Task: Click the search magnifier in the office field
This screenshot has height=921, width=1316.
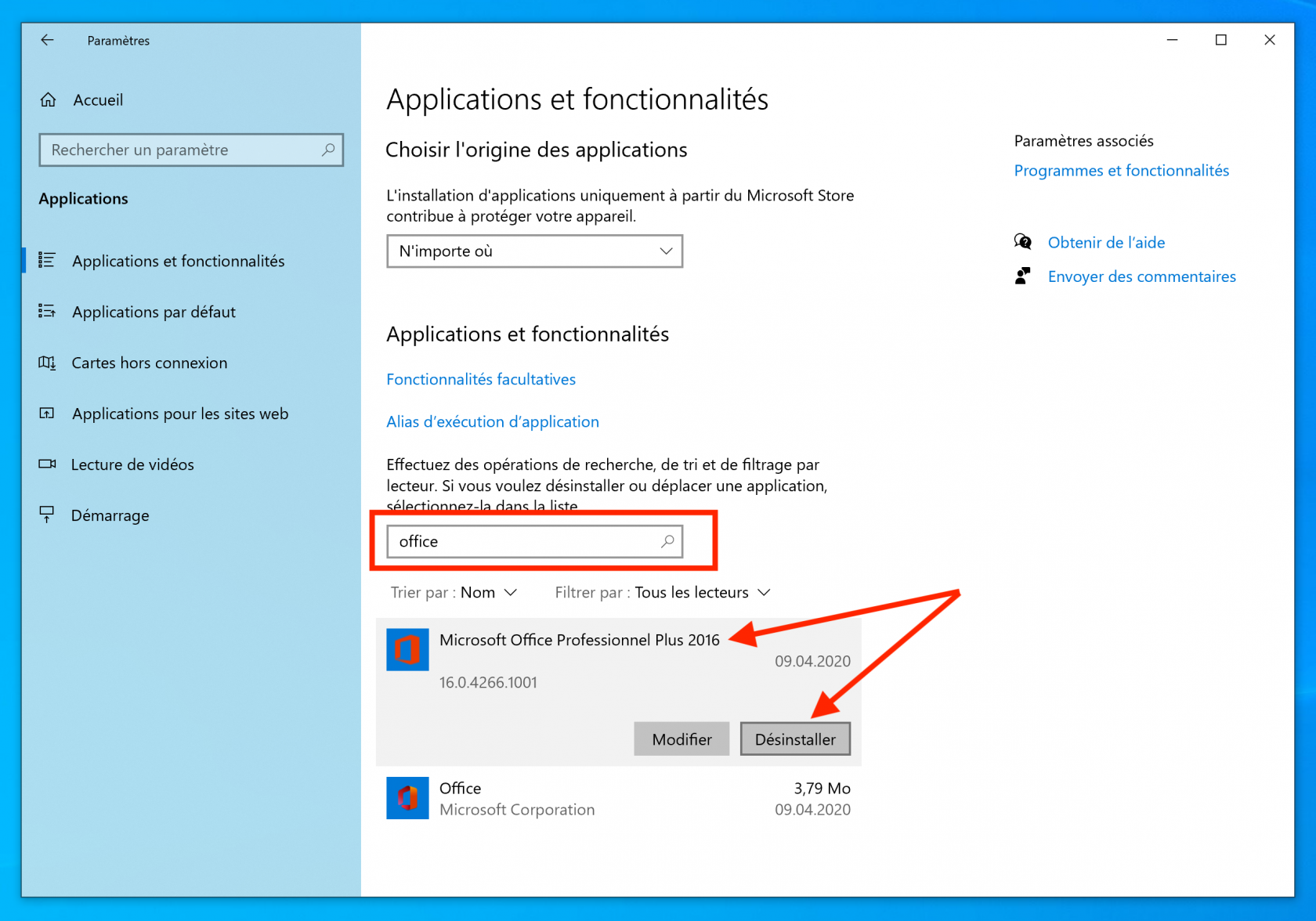Action: coord(667,541)
